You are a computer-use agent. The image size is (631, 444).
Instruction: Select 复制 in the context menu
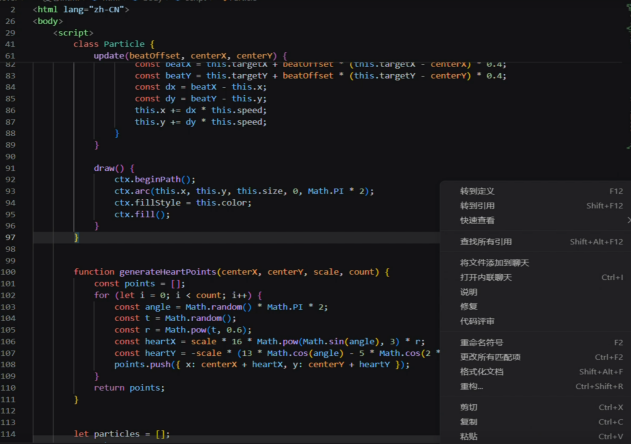point(536,422)
